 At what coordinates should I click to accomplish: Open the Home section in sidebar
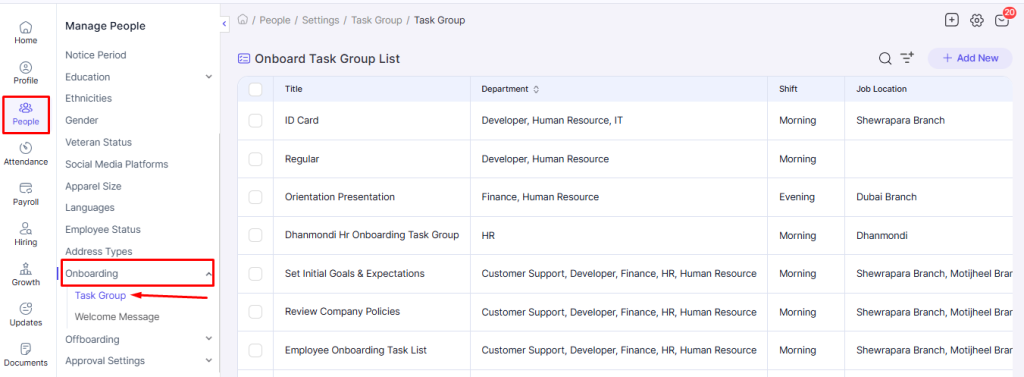pos(25,33)
